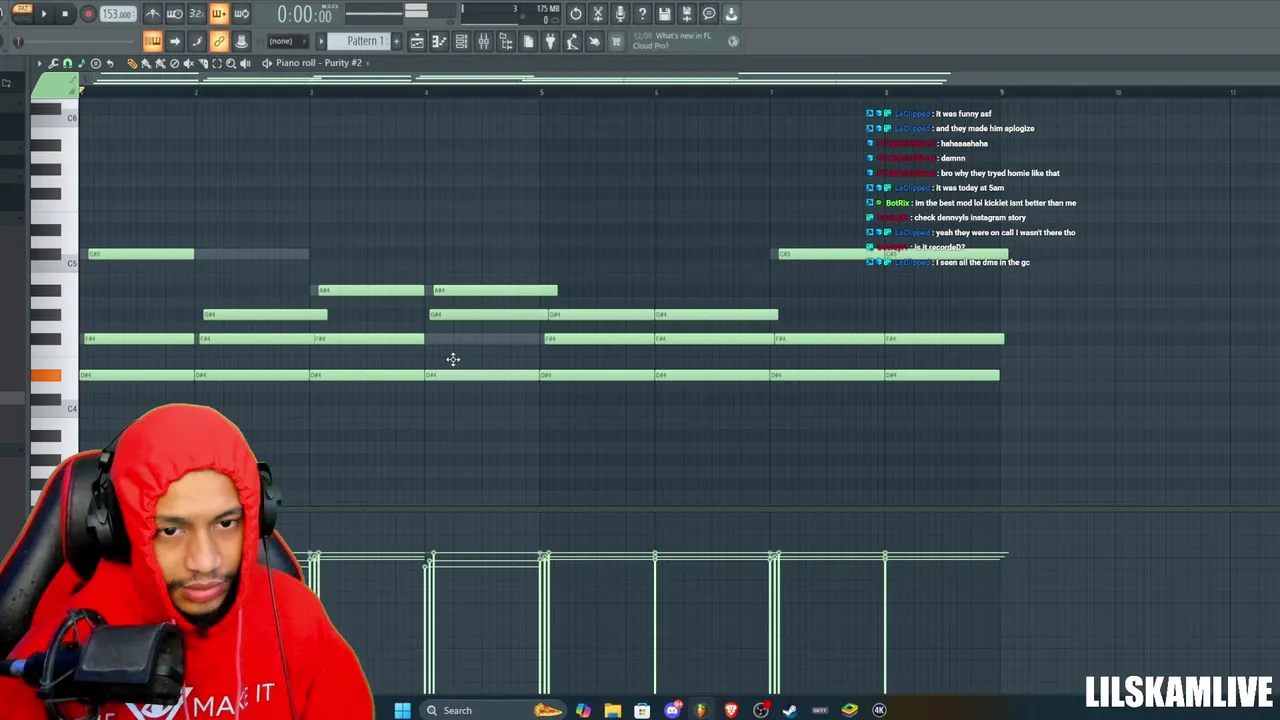Open the Browser panel button

(506, 41)
